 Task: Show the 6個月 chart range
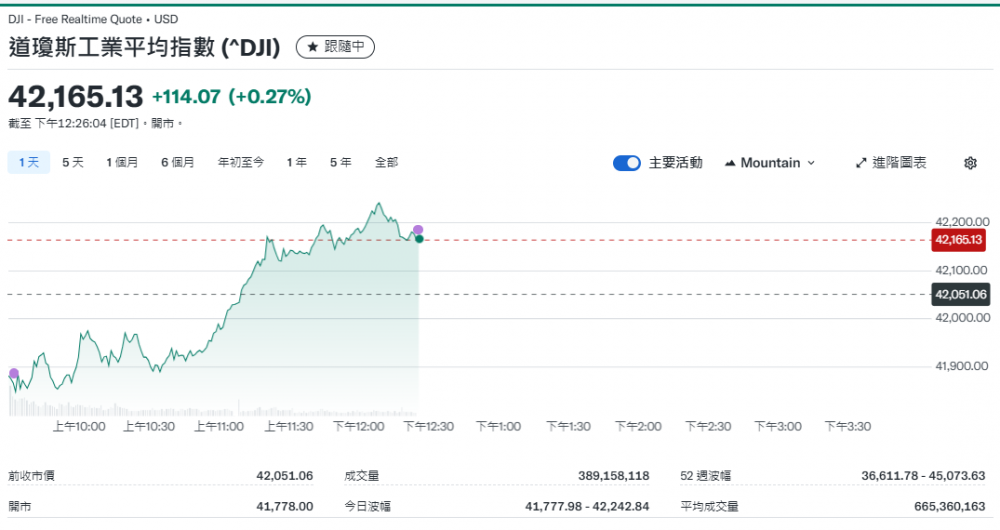point(178,162)
